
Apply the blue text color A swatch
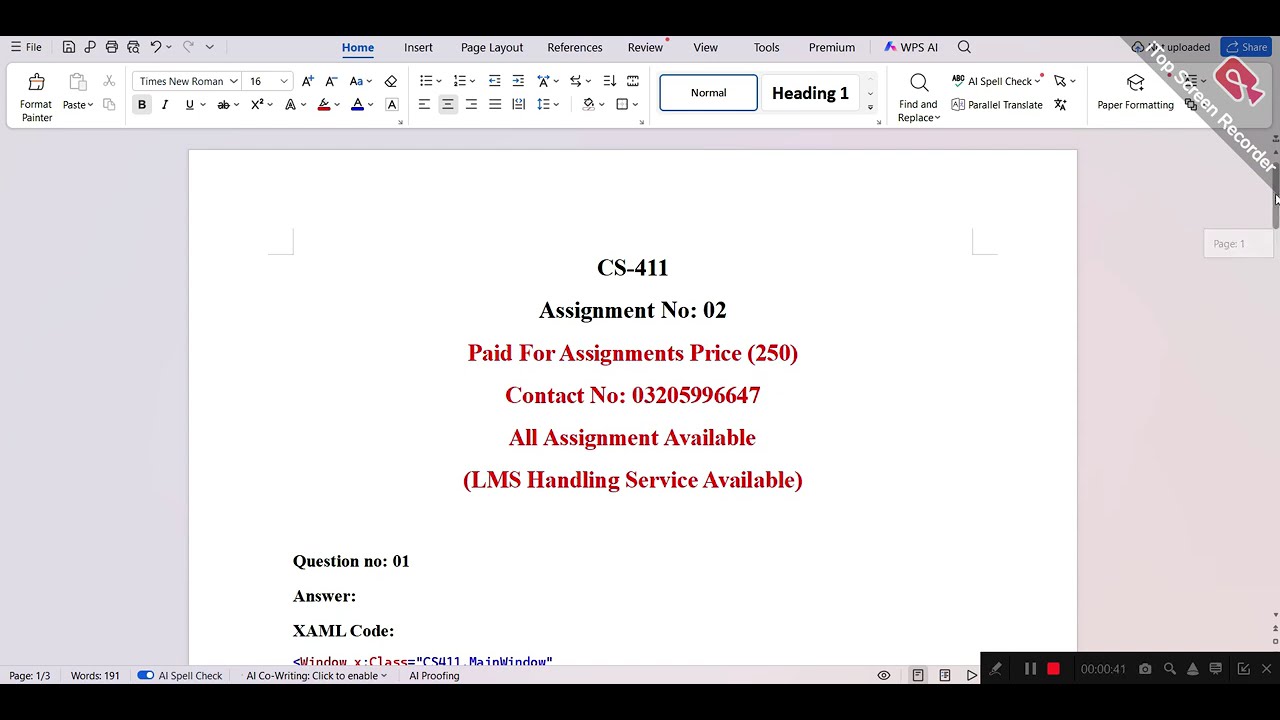(x=357, y=104)
